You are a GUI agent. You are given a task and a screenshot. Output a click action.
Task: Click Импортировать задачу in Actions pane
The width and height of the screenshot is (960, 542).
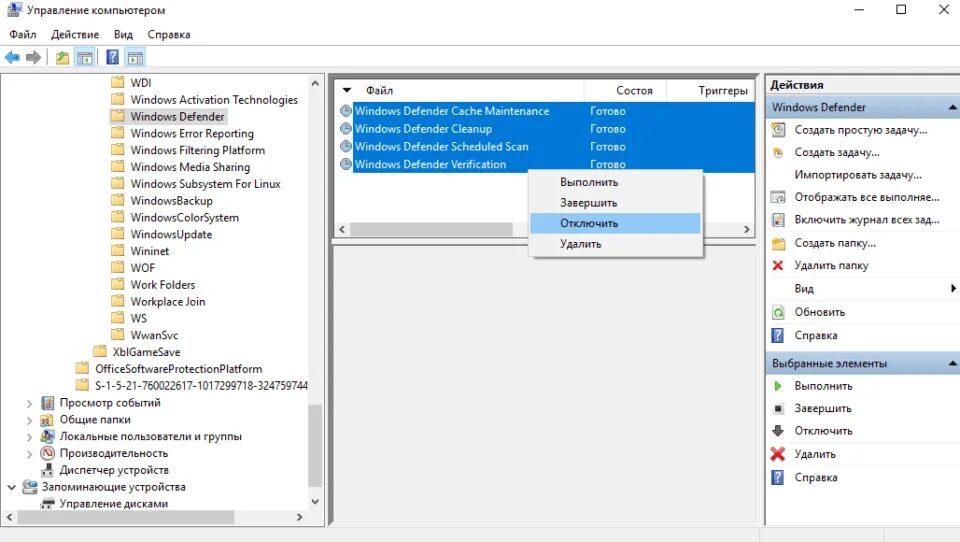pyautogui.click(x=858, y=175)
